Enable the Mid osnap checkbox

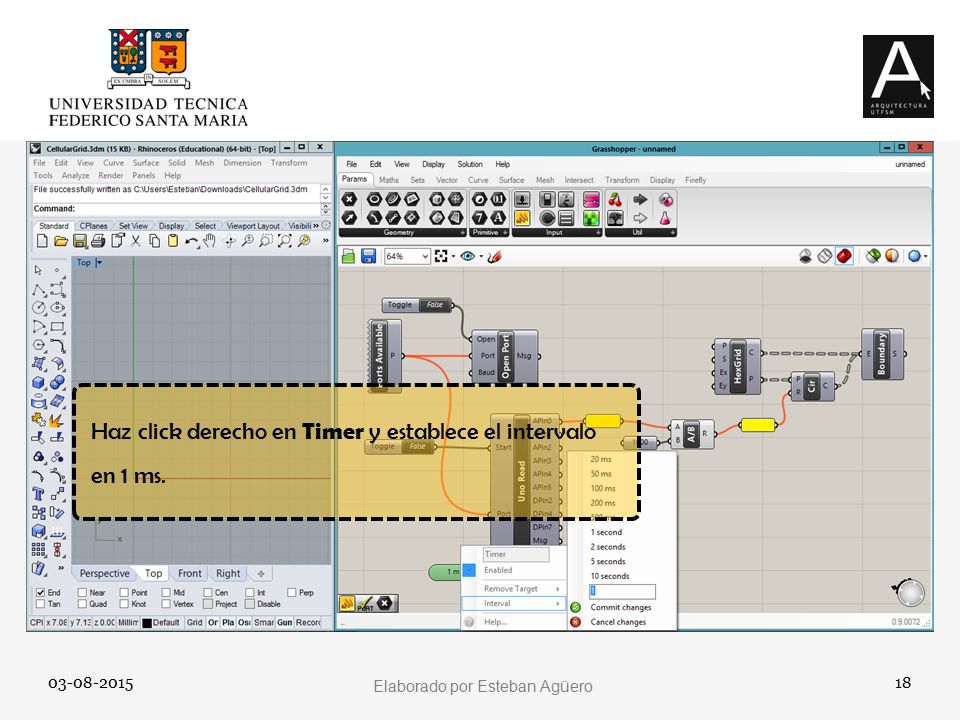click(166, 593)
